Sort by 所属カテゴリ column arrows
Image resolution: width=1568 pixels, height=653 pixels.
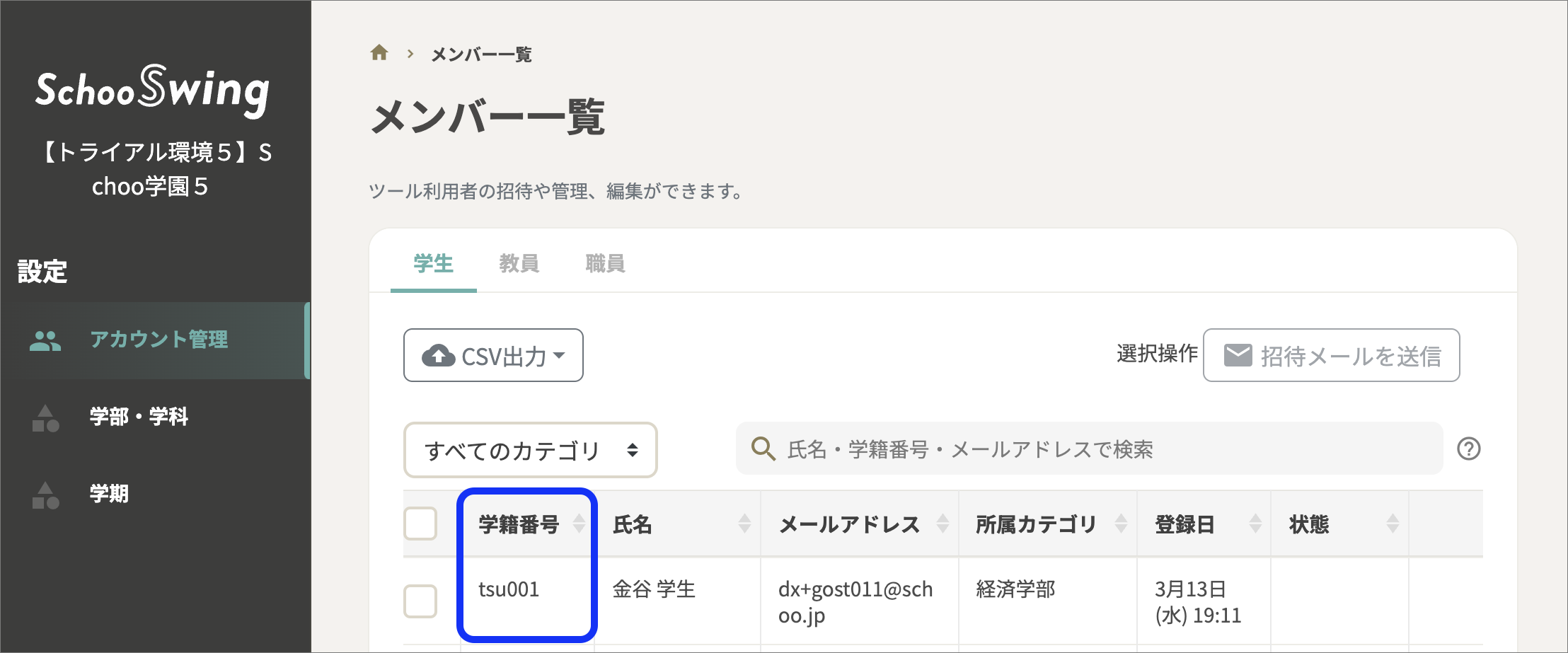coord(1121,524)
